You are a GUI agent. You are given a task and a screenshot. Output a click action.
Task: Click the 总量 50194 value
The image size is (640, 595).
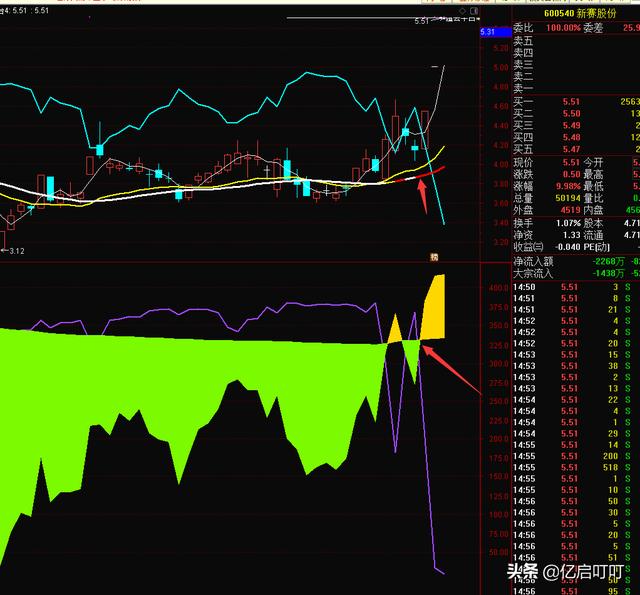(x=568, y=198)
